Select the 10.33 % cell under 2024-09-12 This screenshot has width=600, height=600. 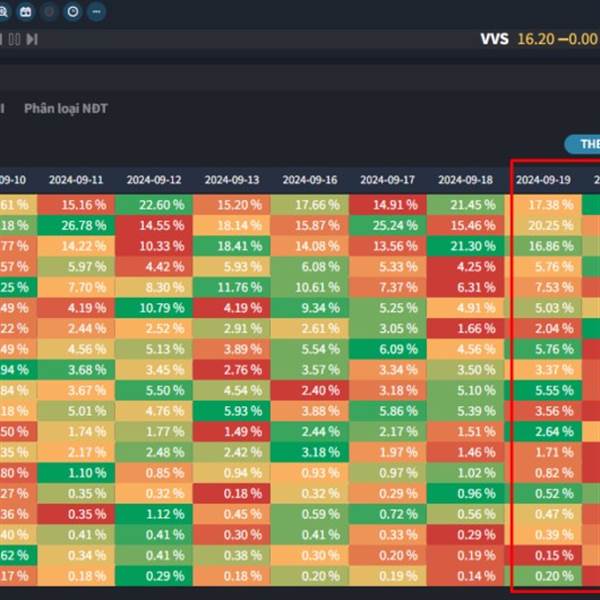[x=154, y=246]
